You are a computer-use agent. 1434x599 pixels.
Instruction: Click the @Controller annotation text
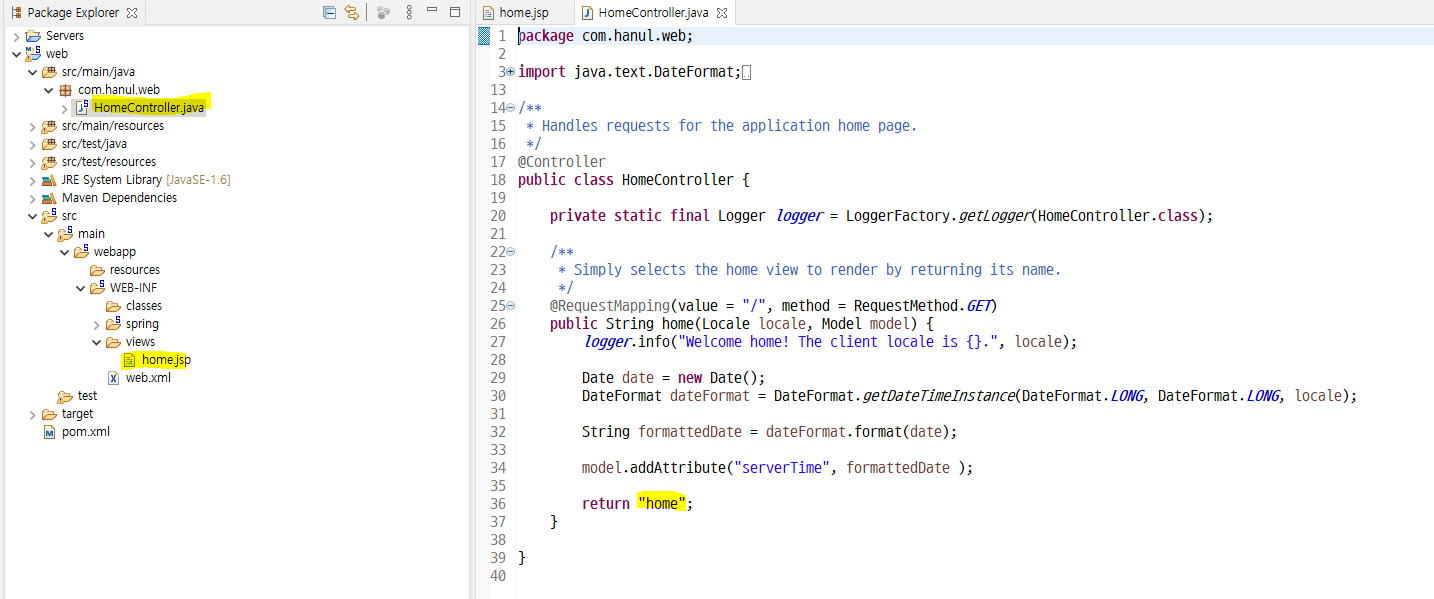click(562, 162)
